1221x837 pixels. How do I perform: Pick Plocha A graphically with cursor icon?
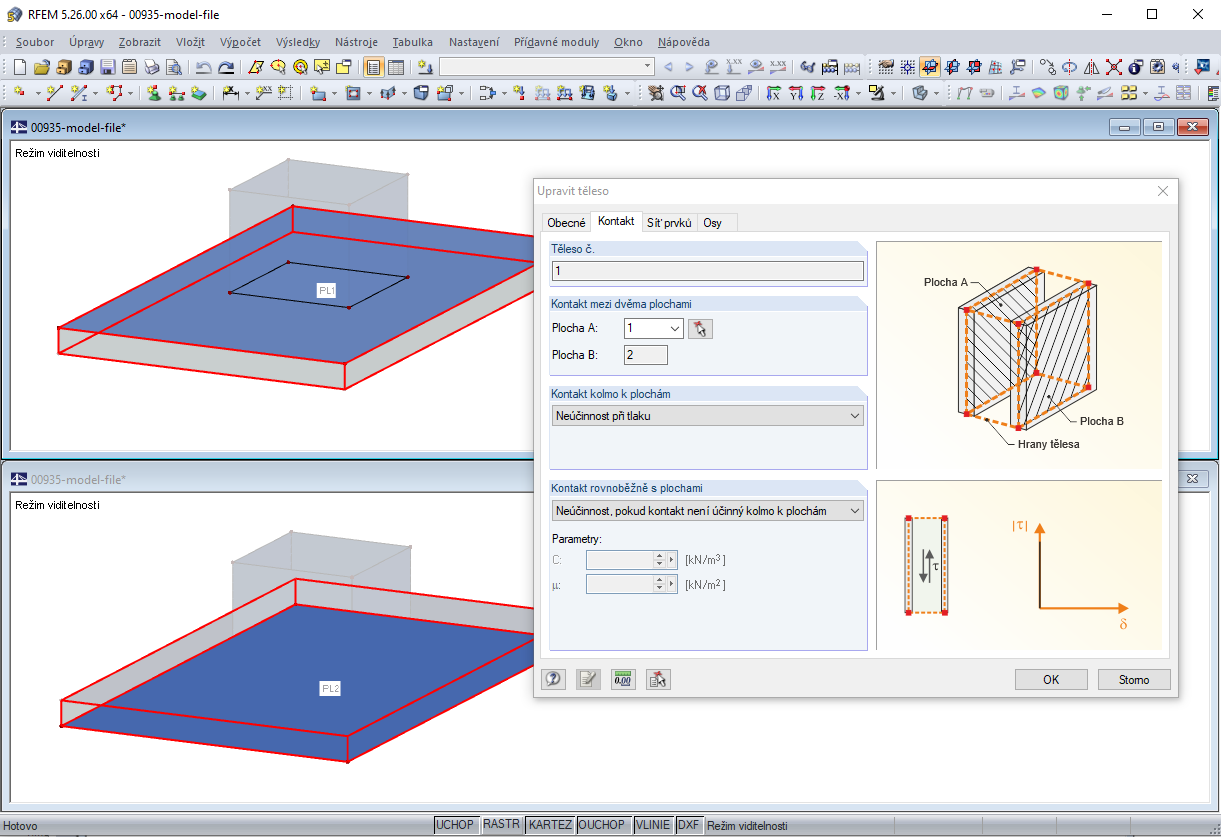[x=700, y=328]
